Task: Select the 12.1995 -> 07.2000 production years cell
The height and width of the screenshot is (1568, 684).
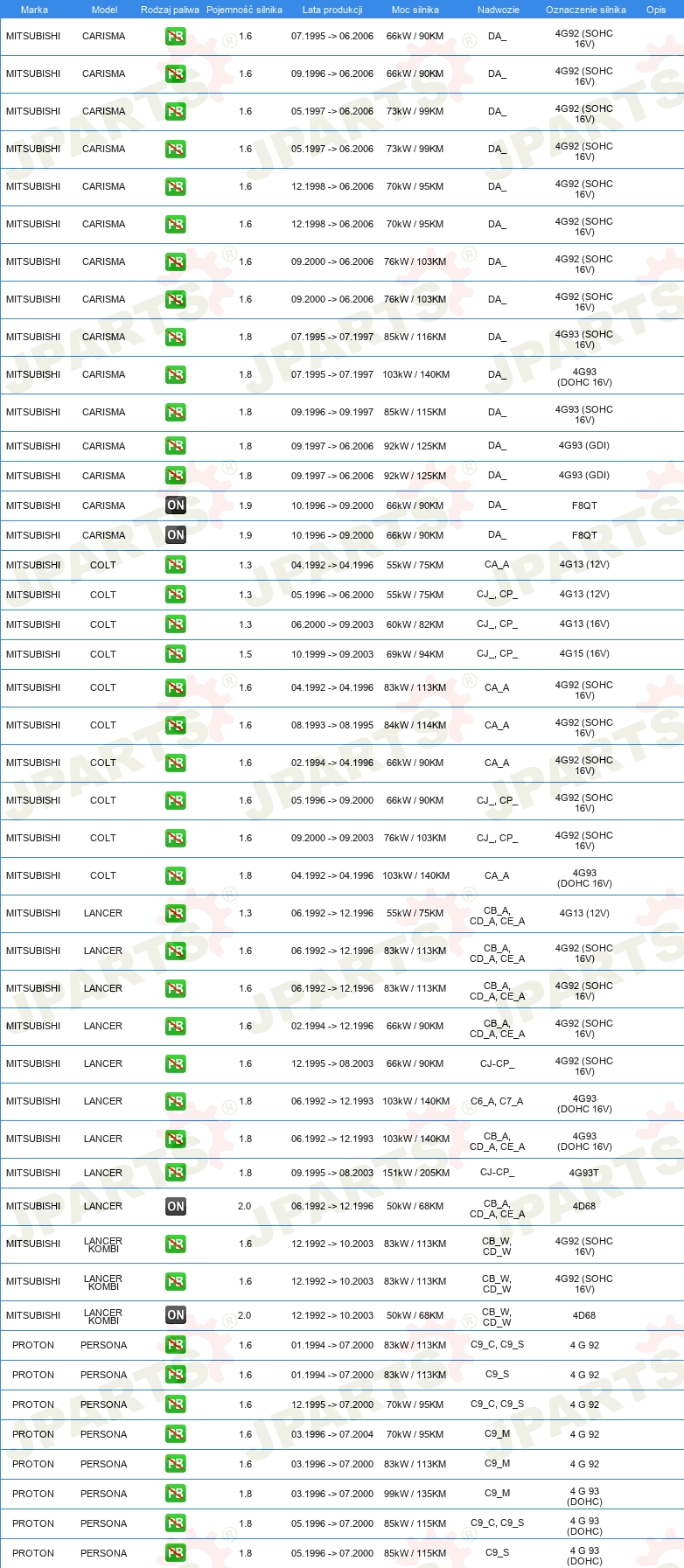Action: click(x=332, y=1404)
